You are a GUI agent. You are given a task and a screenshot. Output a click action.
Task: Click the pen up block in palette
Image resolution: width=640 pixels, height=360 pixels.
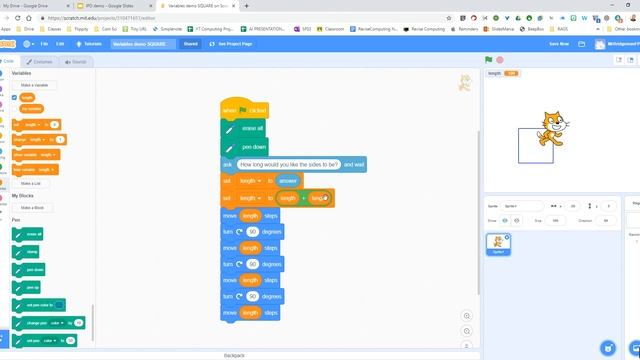tap(26, 287)
